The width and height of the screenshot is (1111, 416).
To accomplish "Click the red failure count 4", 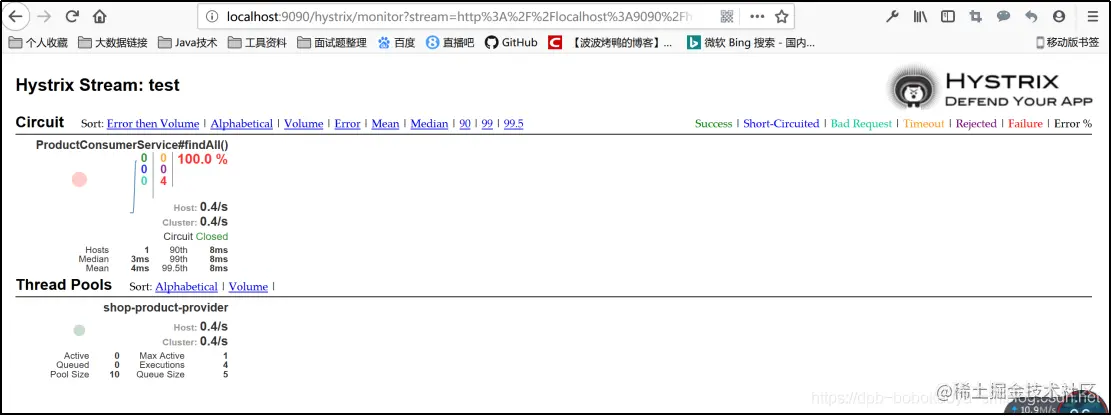I will [163, 181].
